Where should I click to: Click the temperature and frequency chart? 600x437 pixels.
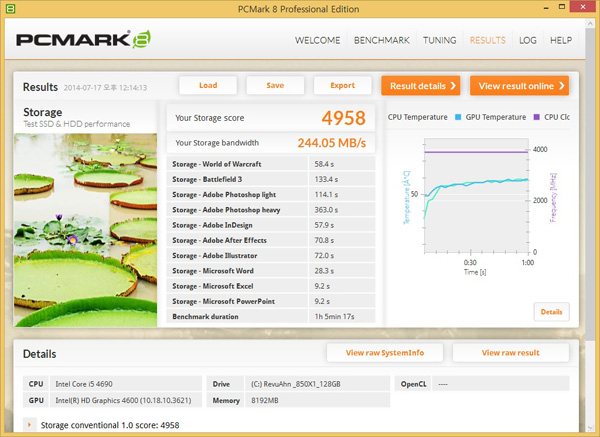click(476, 196)
